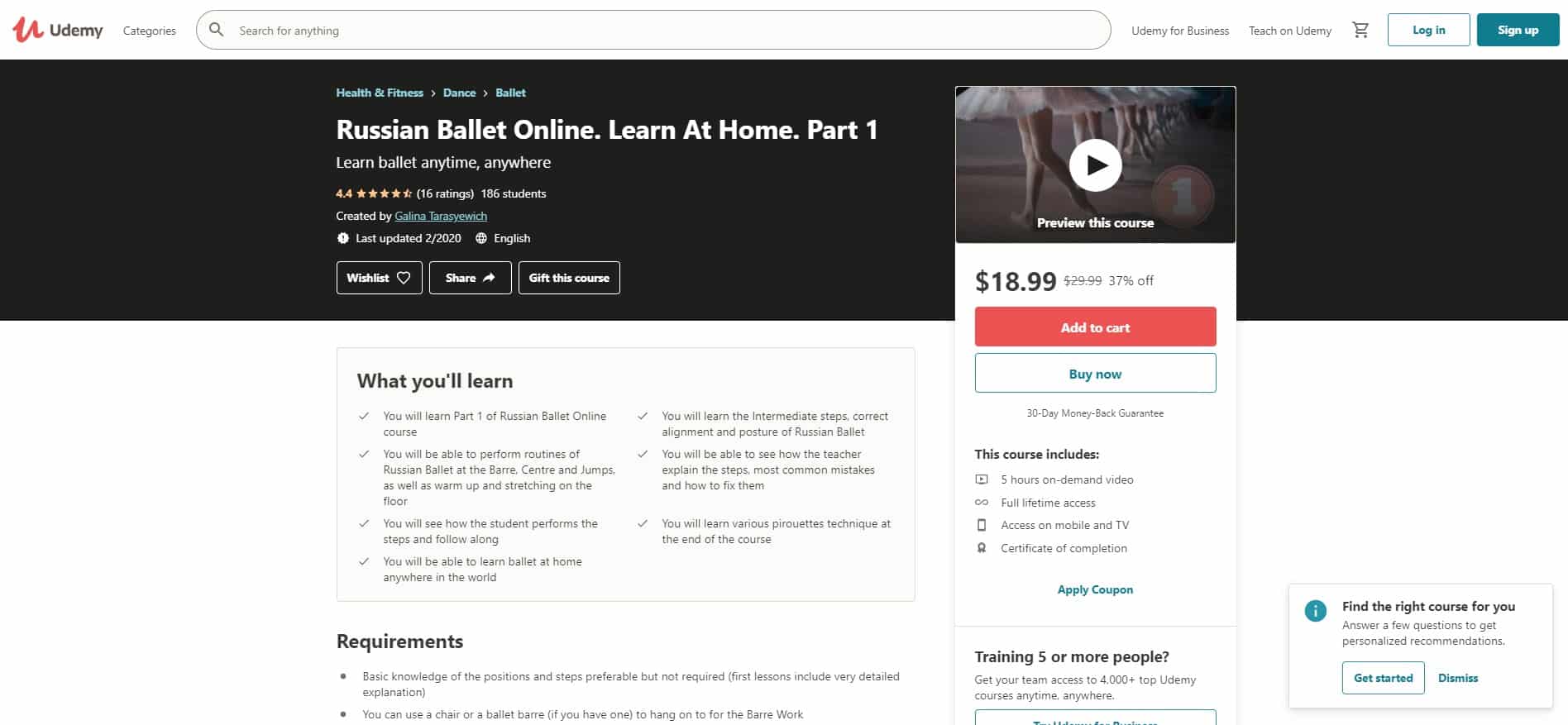Click the 5 hours on-demand video text
This screenshot has height=725, width=1568.
(1067, 479)
